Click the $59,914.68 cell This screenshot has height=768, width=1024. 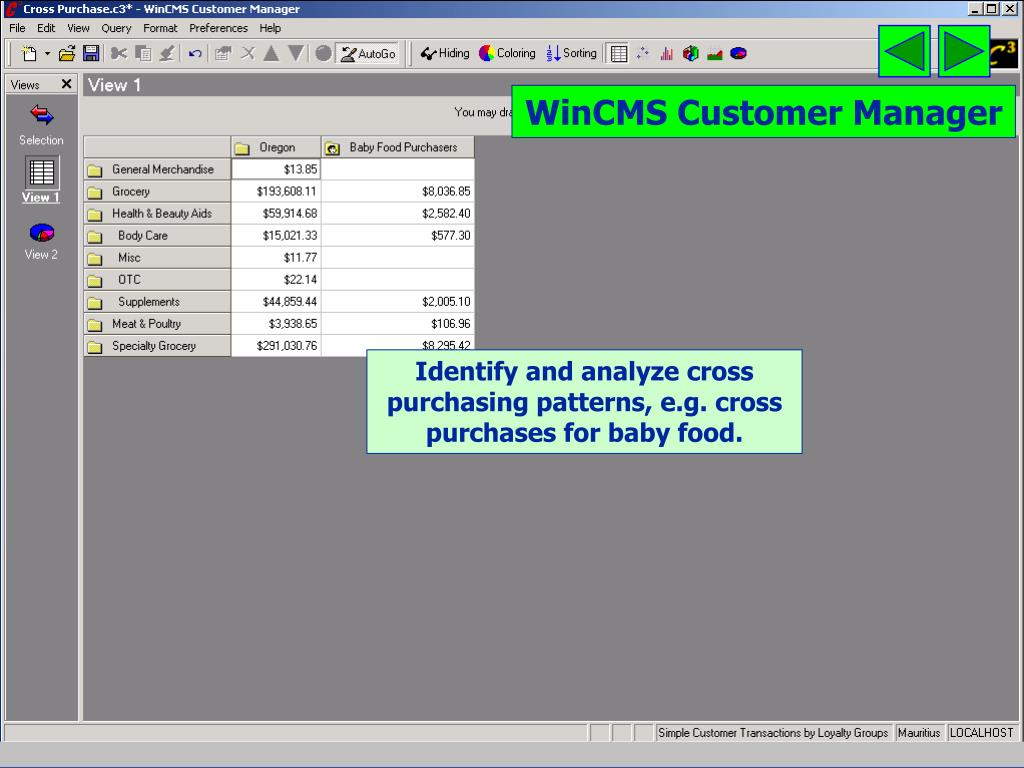(x=276, y=214)
